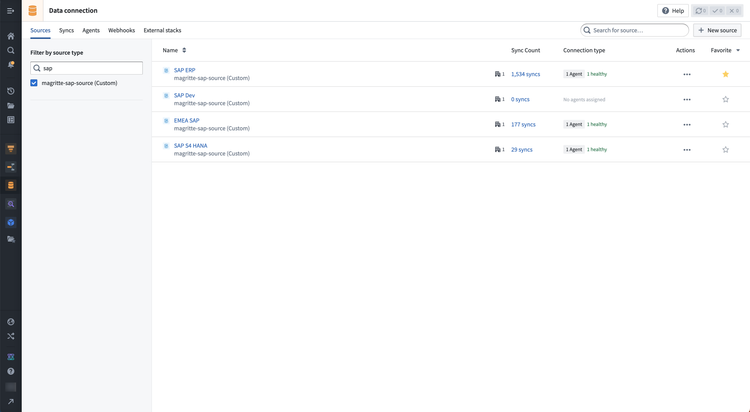Open the blue cube app icon in sidebar
The image size is (750, 412).
(x=11, y=223)
